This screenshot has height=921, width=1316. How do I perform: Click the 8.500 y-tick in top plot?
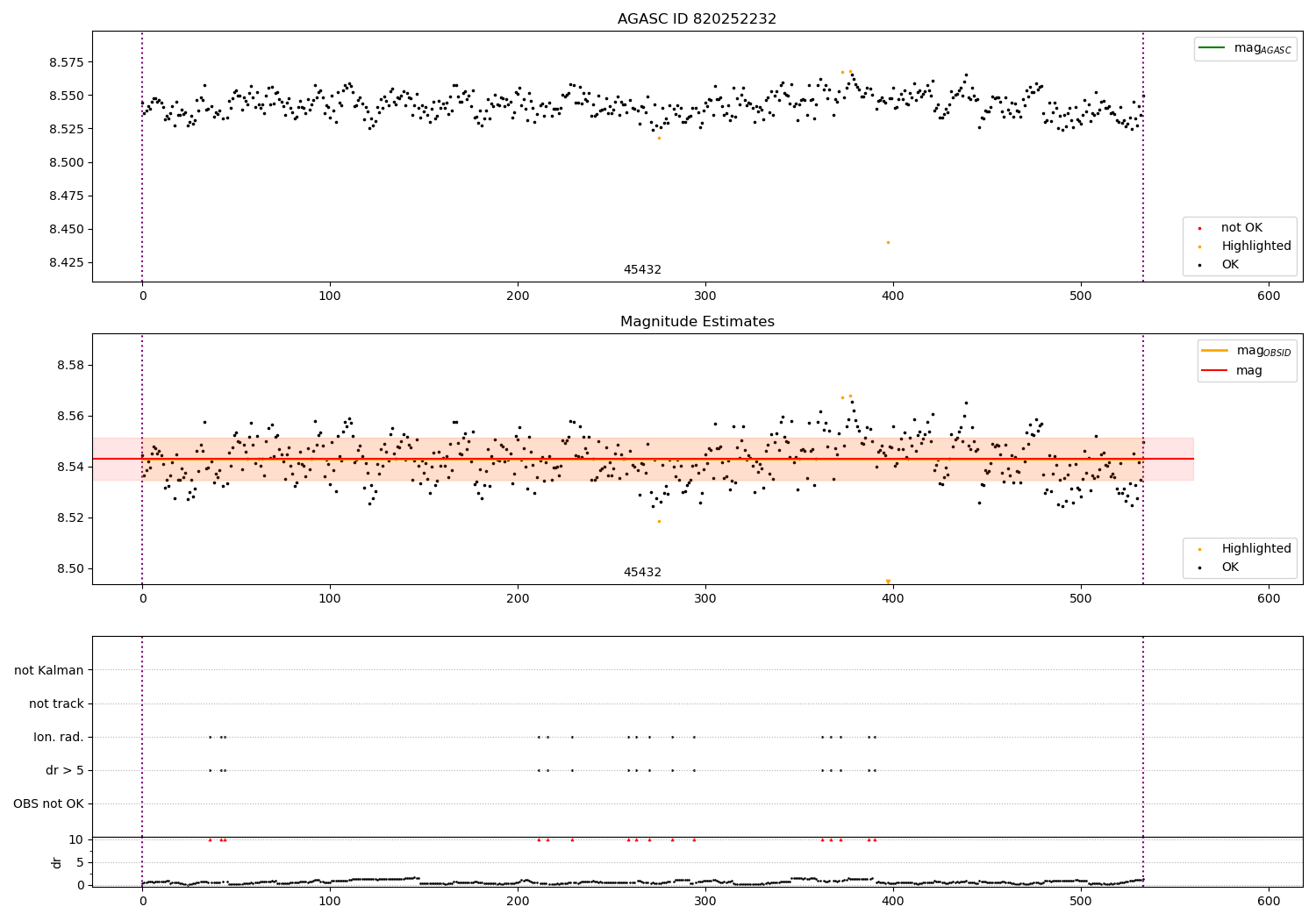click(66, 162)
